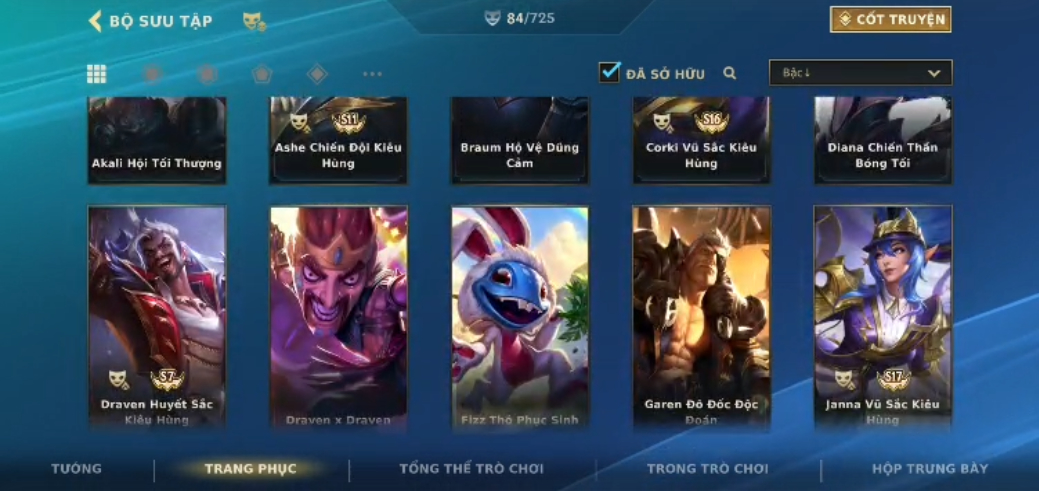Open the Hộp Trưng Bày tab
This screenshot has width=1039, height=491.
click(930, 469)
